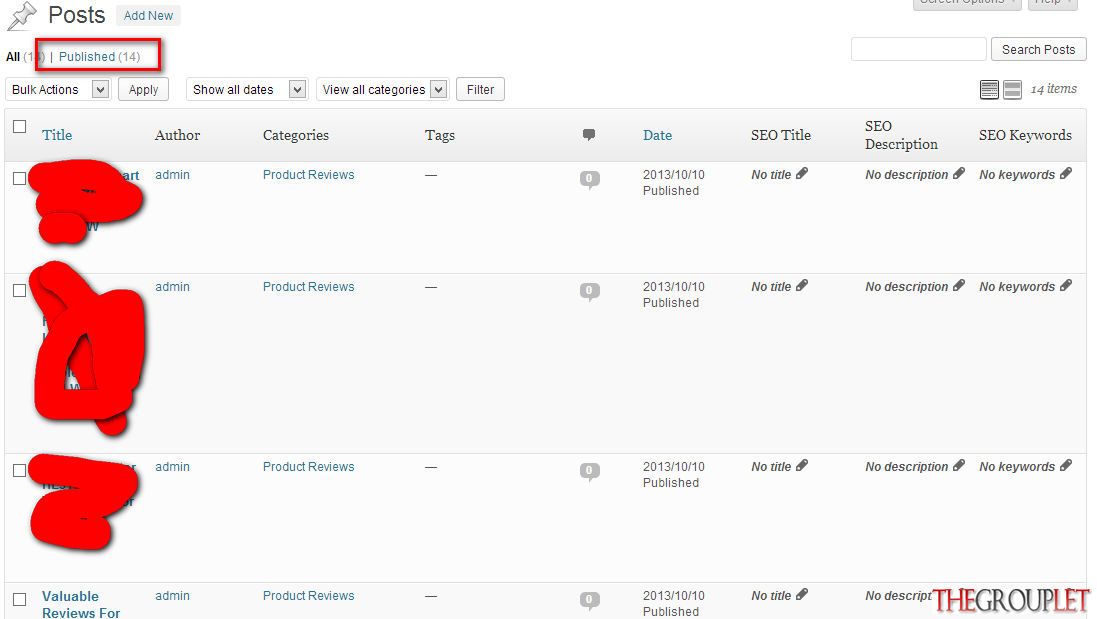The height and width of the screenshot is (619, 1097).
Task: Check the second post row's checkbox
Action: click(20, 290)
